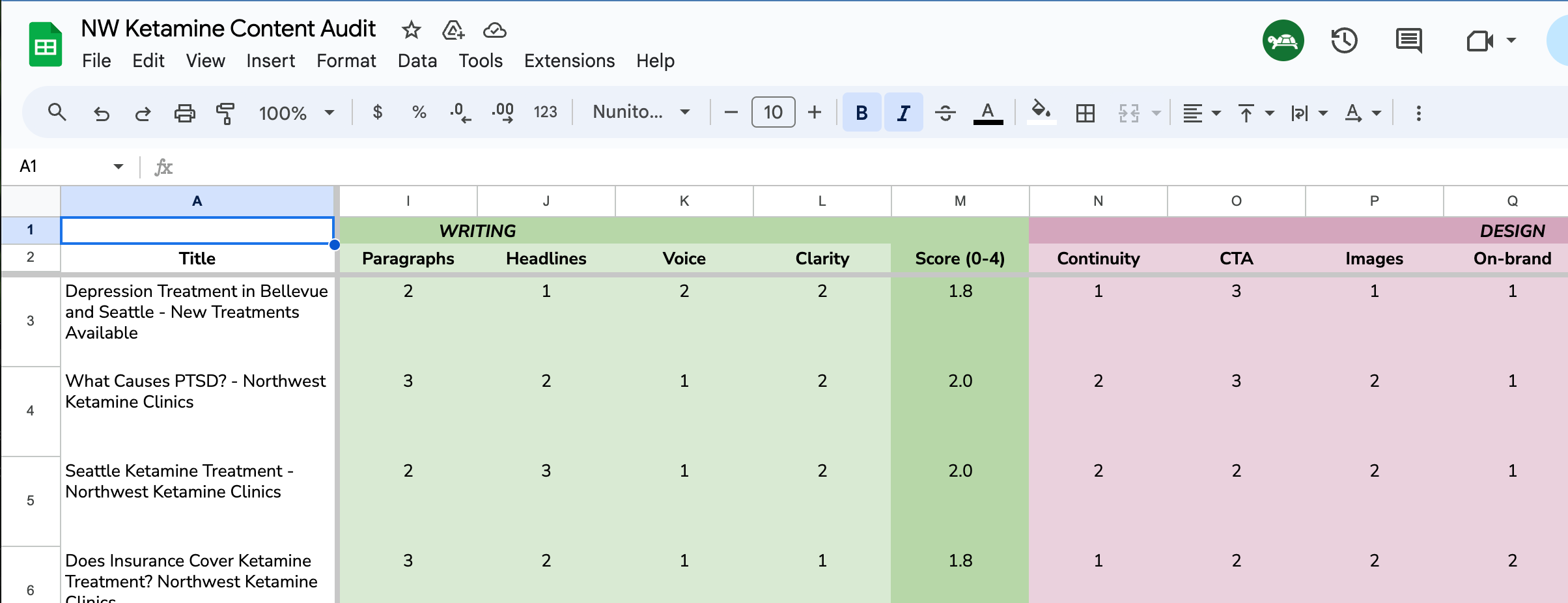Screen dimensions: 1568x603
Task: Toggle bold formatting
Action: point(861,113)
